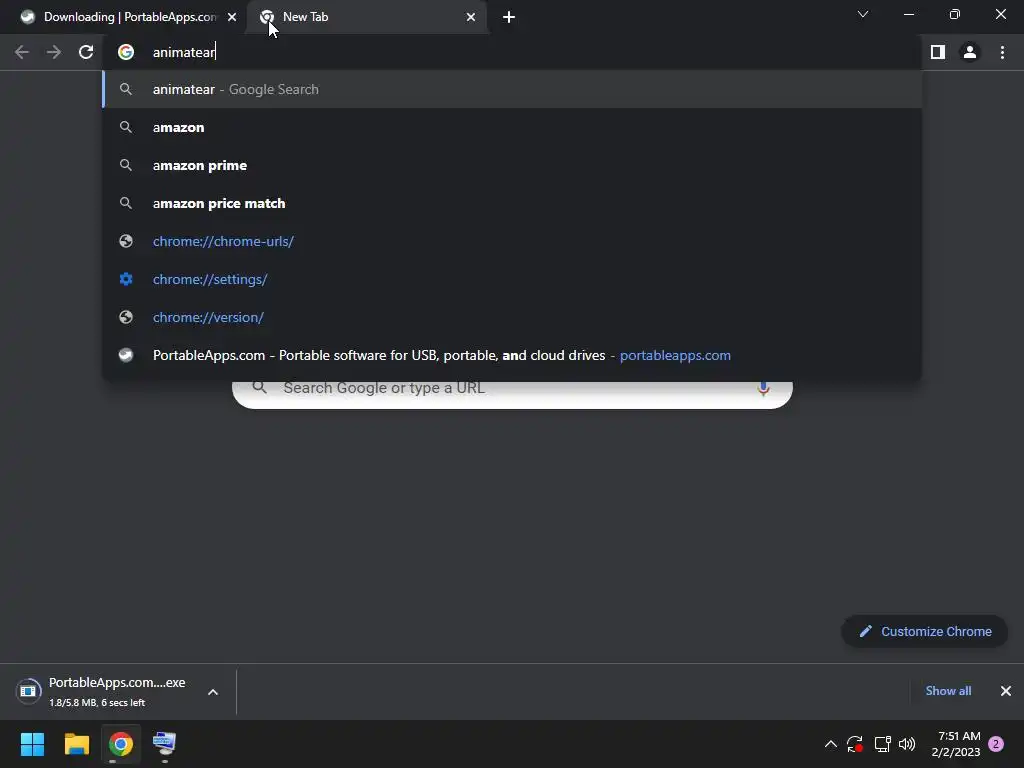Choose the amazon search suggestion
The image size is (1024, 768).
pyautogui.click(x=512, y=127)
